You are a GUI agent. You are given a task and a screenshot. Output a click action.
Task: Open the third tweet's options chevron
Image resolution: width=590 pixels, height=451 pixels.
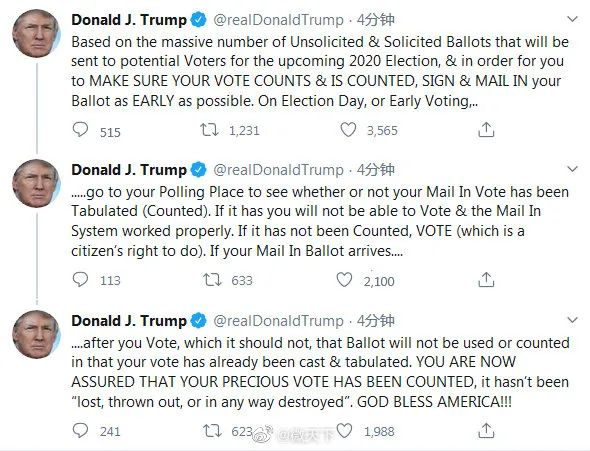(x=572, y=320)
